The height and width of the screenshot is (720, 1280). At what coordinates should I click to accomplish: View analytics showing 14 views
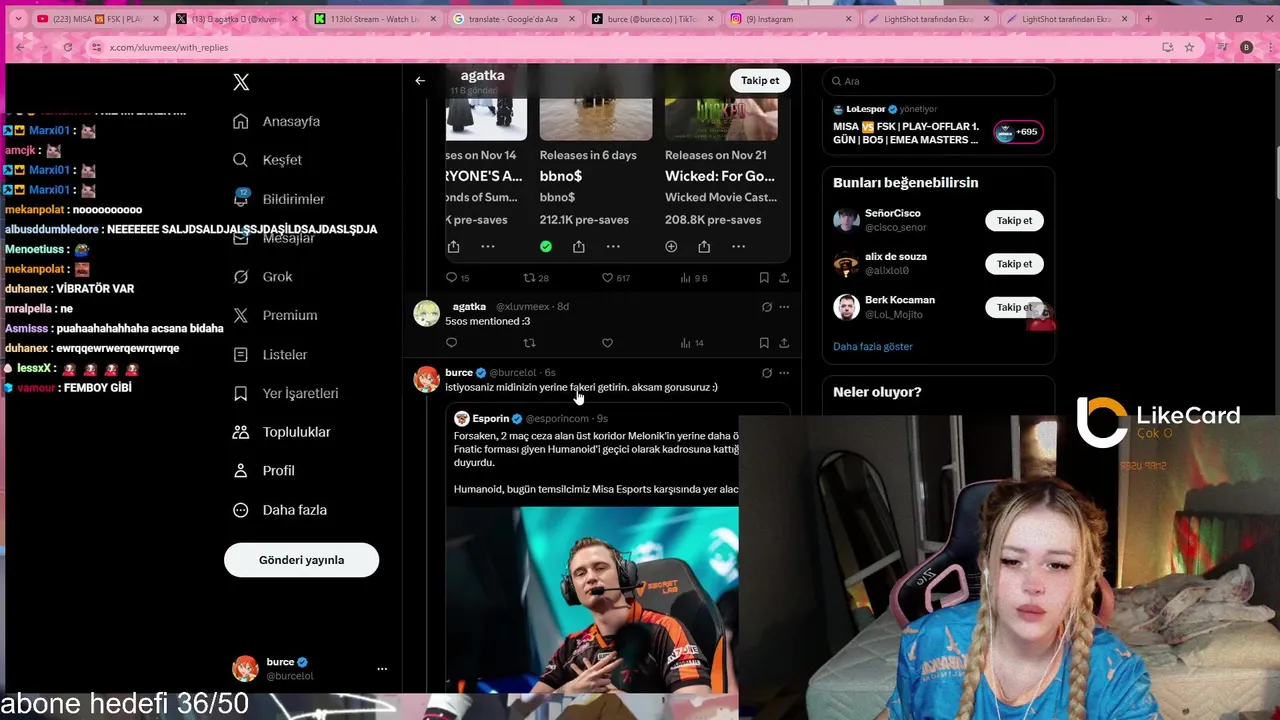(x=691, y=343)
